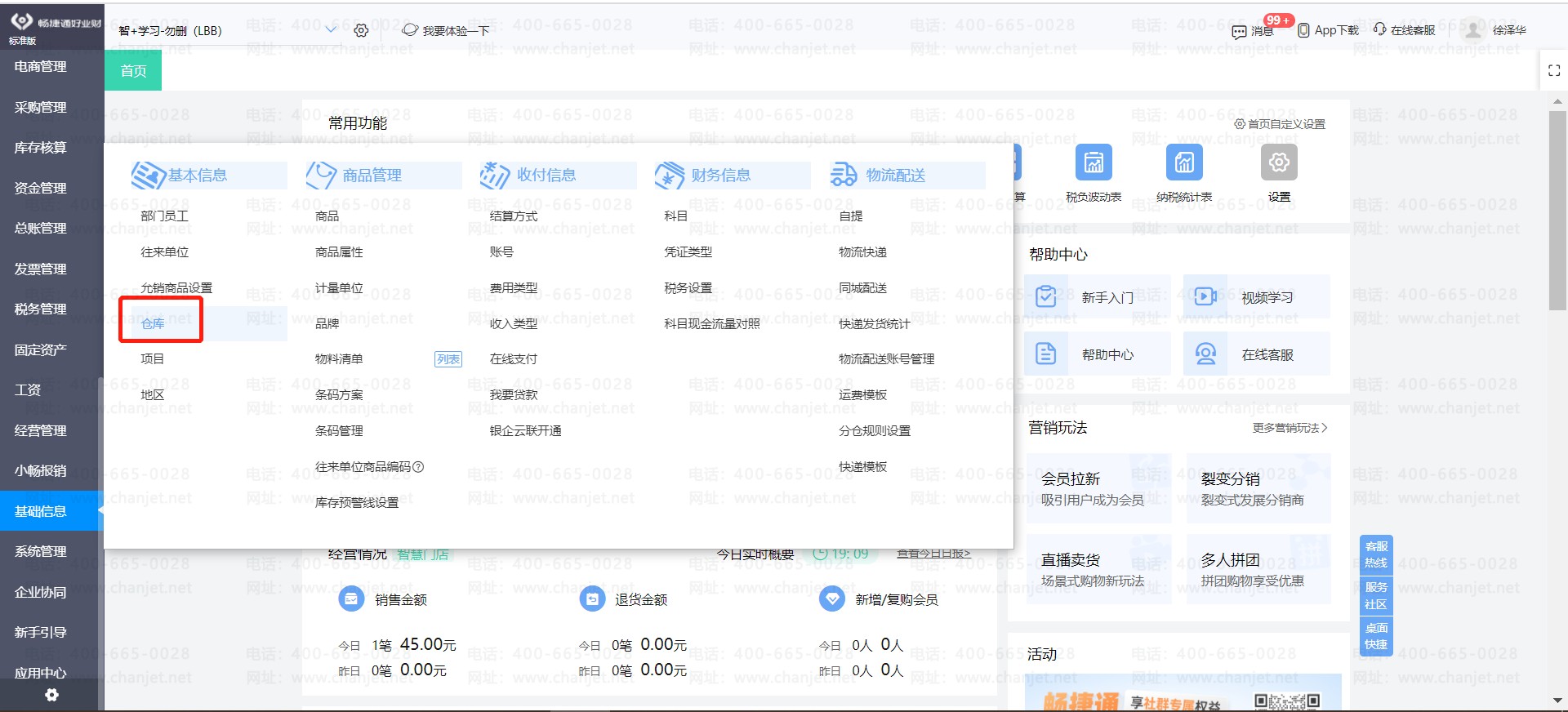Click the gear icon beside account name
The height and width of the screenshot is (712, 1568).
pyautogui.click(x=361, y=30)
